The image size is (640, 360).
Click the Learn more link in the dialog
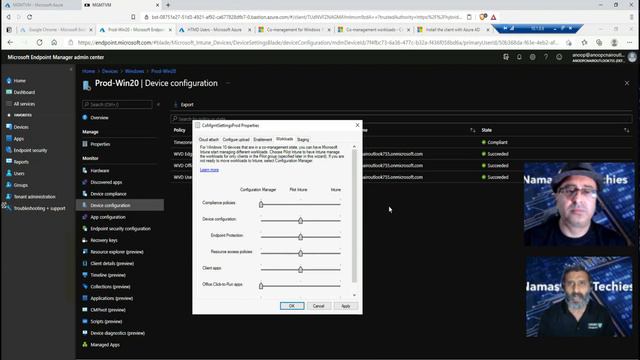pos(209,170)
